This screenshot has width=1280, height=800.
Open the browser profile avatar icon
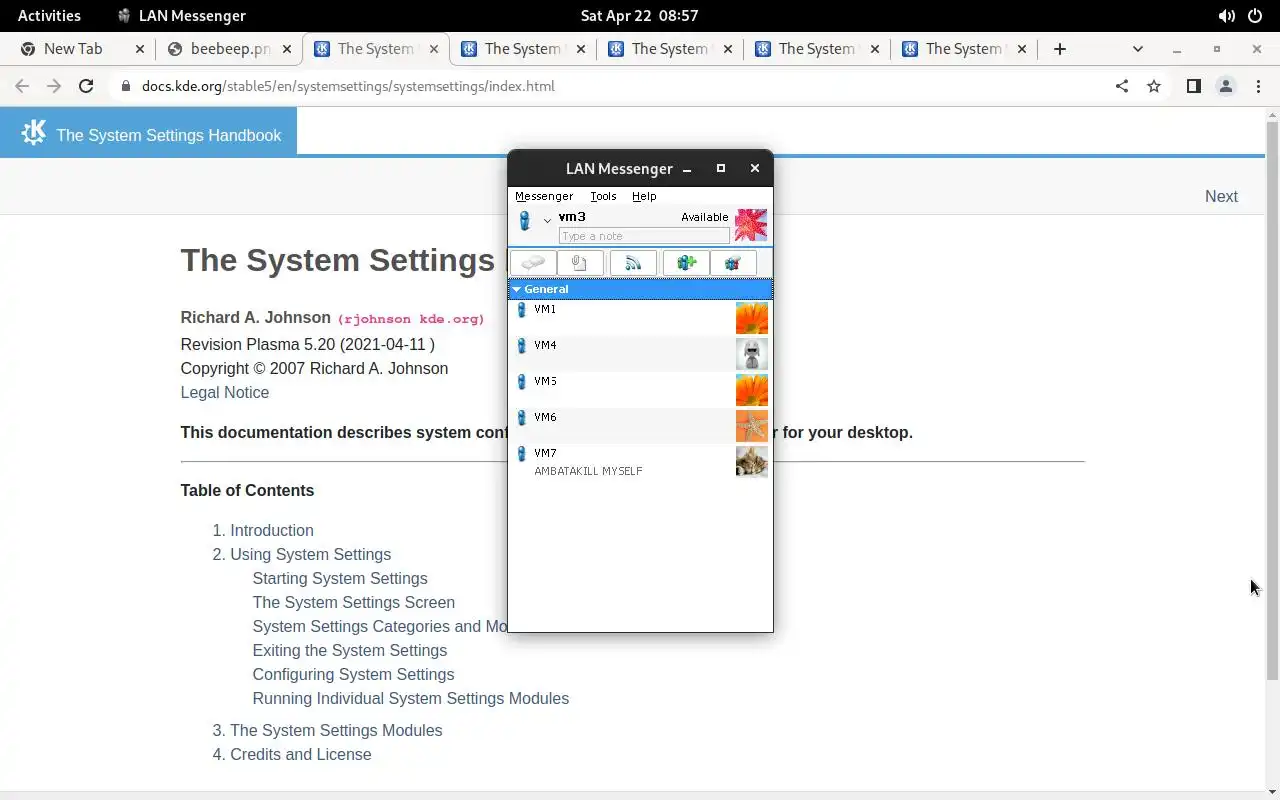coord(1225,86)
